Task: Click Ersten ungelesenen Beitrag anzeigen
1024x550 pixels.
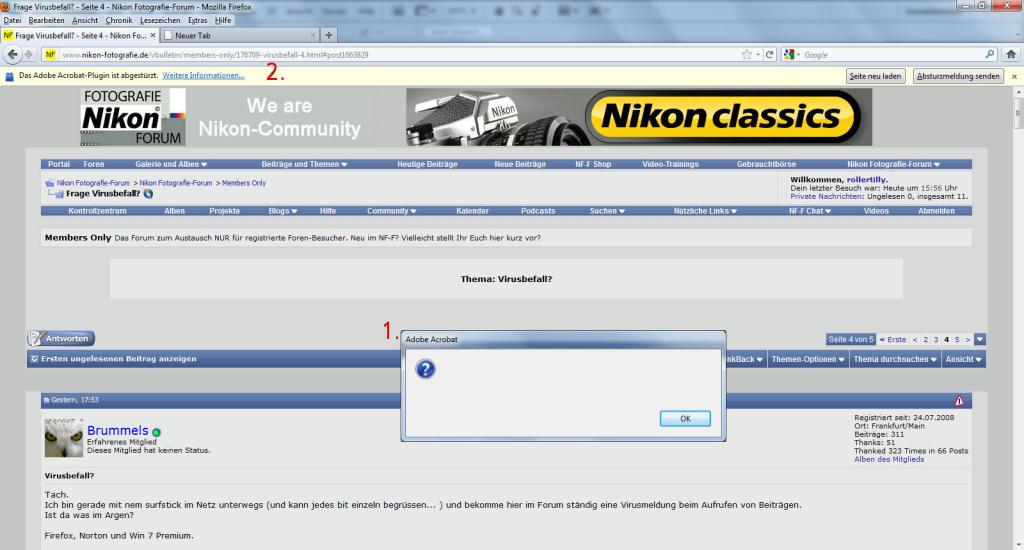Action: click(118, 359)
